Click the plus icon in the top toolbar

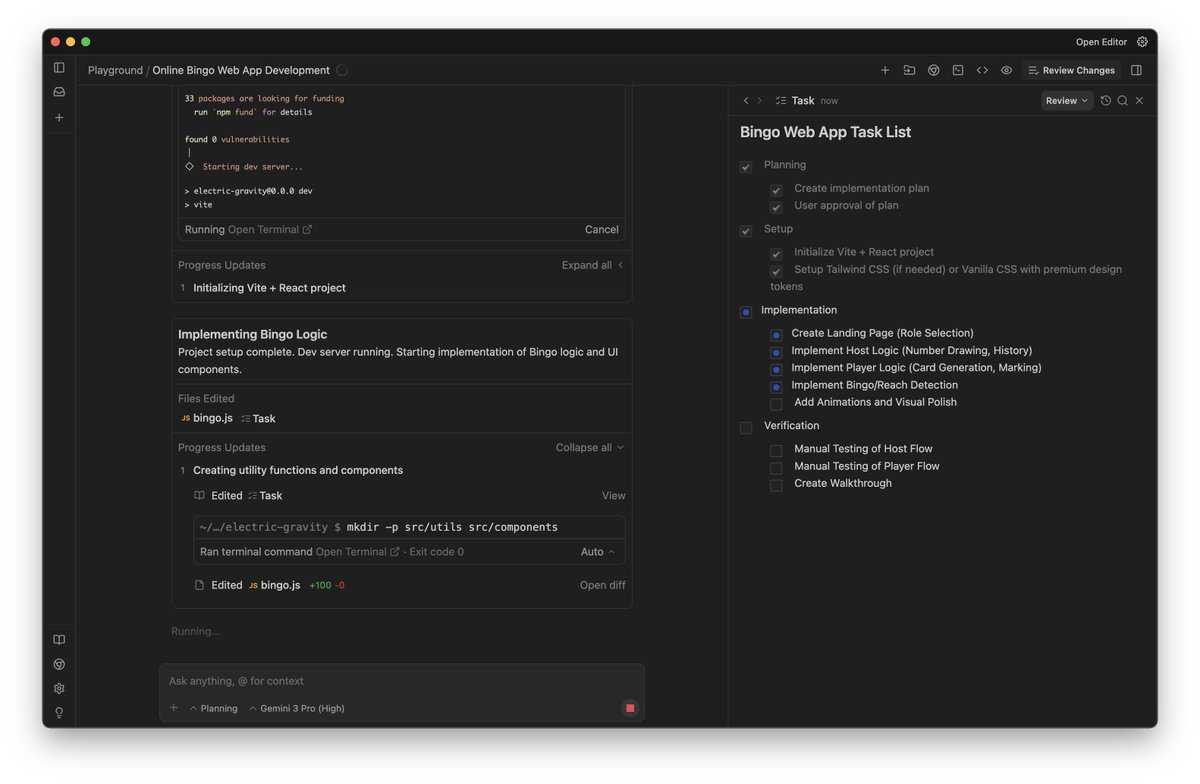pos(885,70)
